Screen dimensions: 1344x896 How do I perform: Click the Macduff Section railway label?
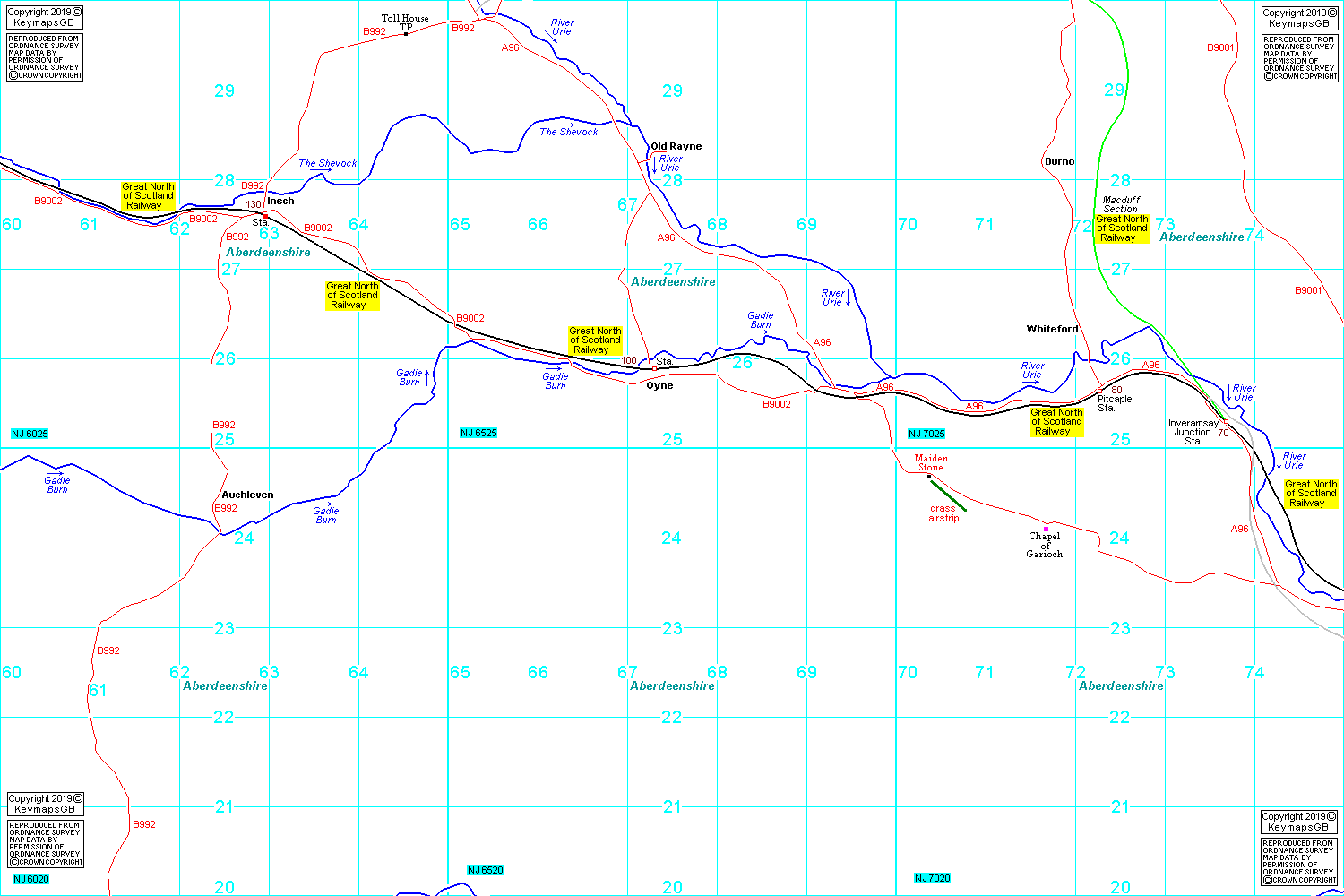click(1120, 204)
